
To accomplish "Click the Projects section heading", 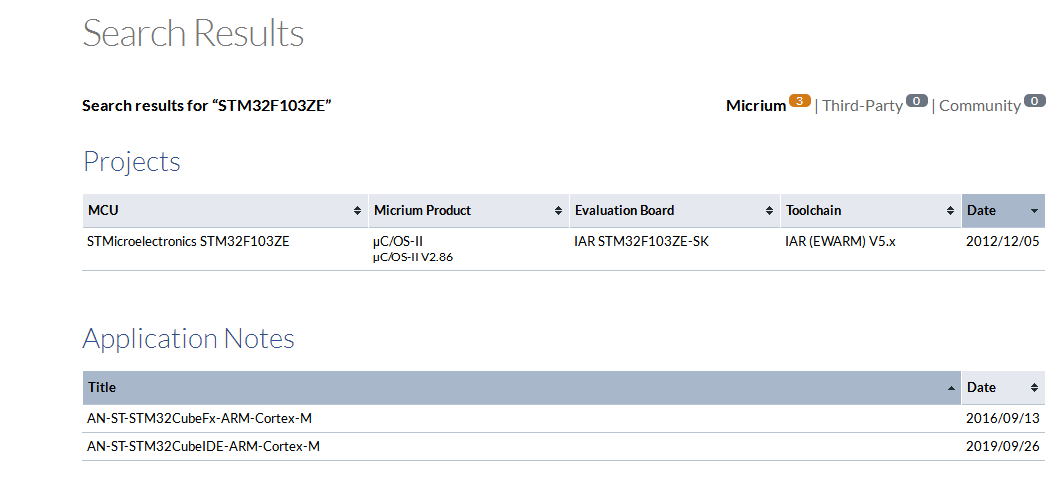I will tap(132, 162).
